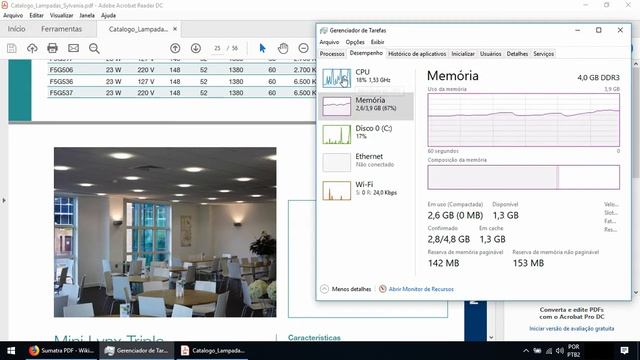The image size is (640, 360).
Task: Open Ajuda menu in Acrobat Reader
Action: [109, 16]
